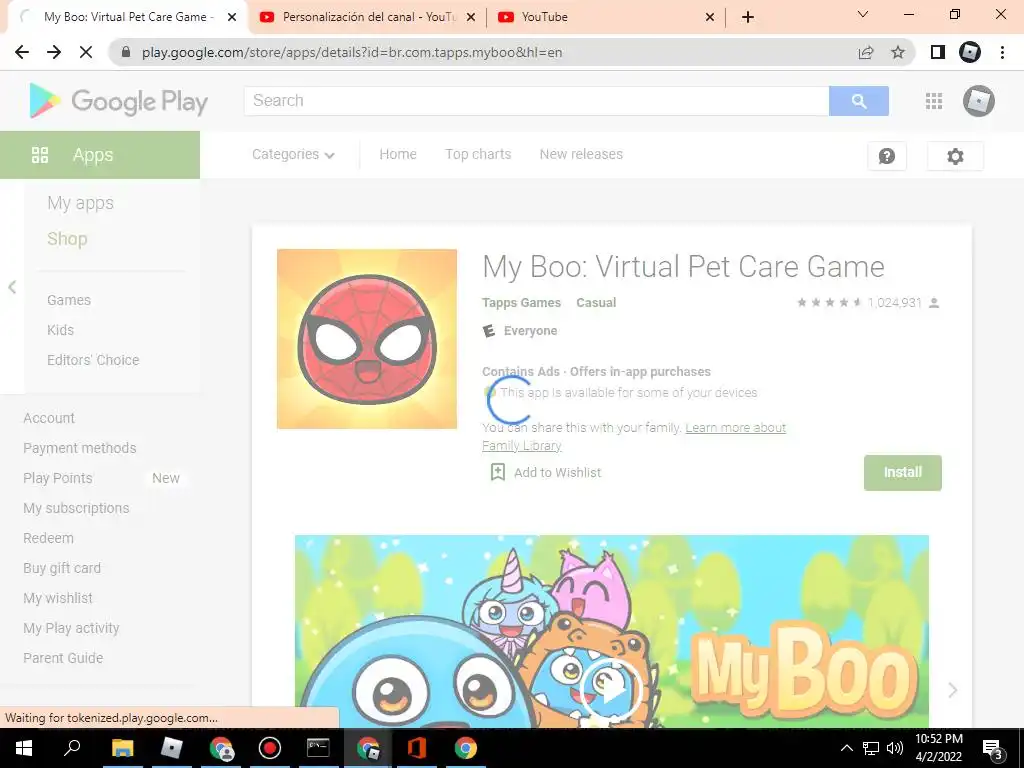Click Redeem in sidebar

coord(48,538)
